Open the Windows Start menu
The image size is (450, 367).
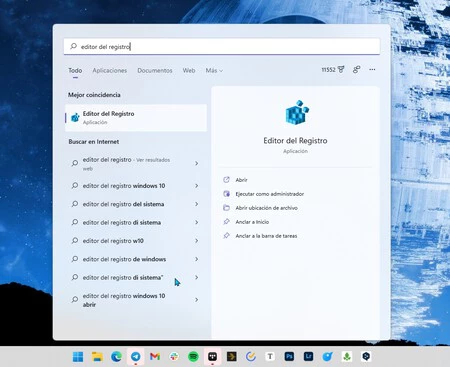coord(78,357)
